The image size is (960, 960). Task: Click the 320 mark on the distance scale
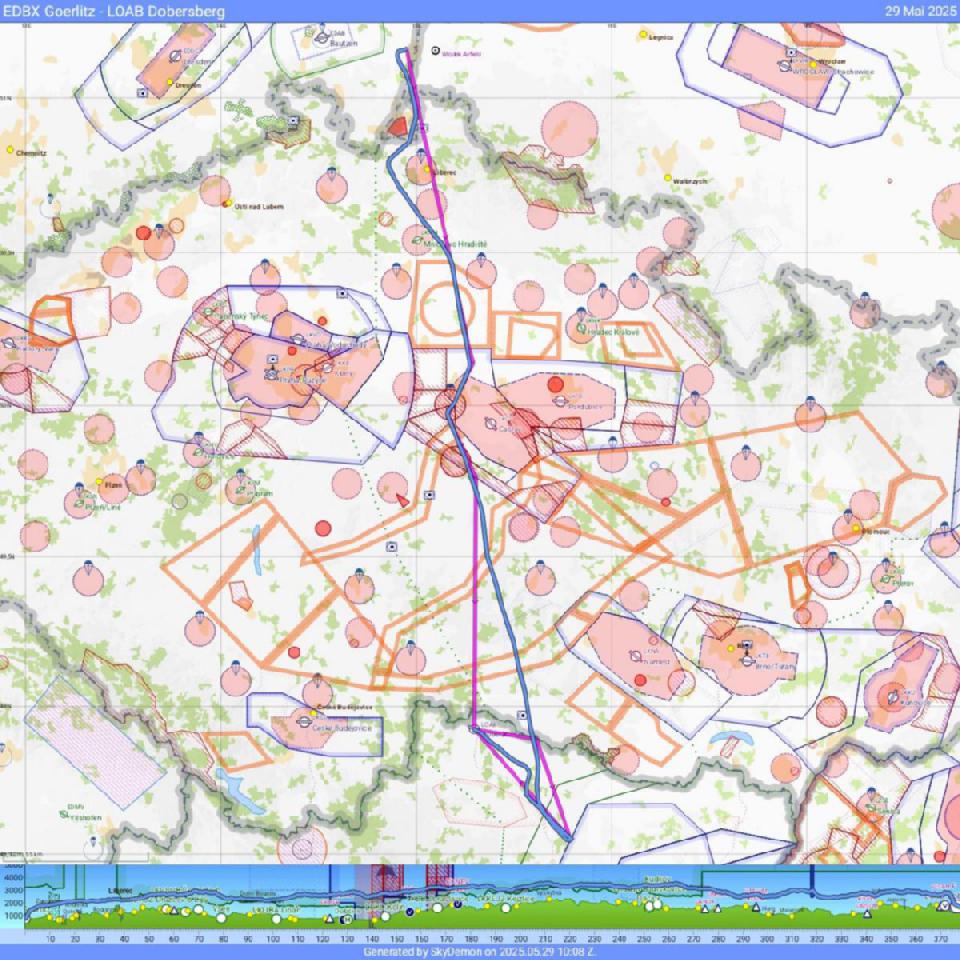[x=816, y=939]
